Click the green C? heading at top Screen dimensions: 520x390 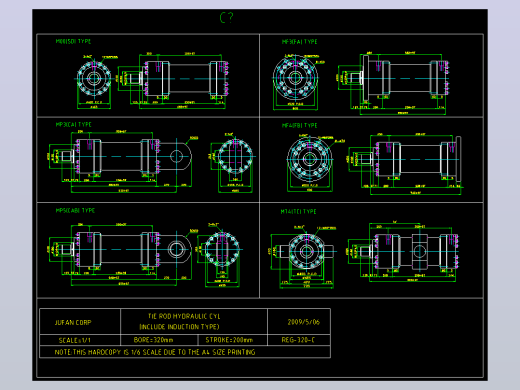(227, 17)
